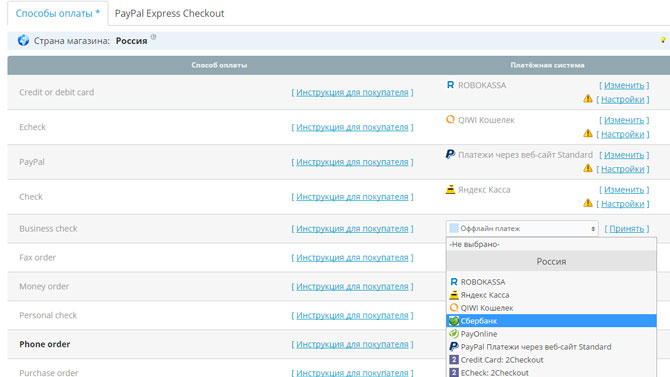Click Изменить for Яндекс Касса
The width and height of the screenshot is (670, 377).
tap(624, 190)
